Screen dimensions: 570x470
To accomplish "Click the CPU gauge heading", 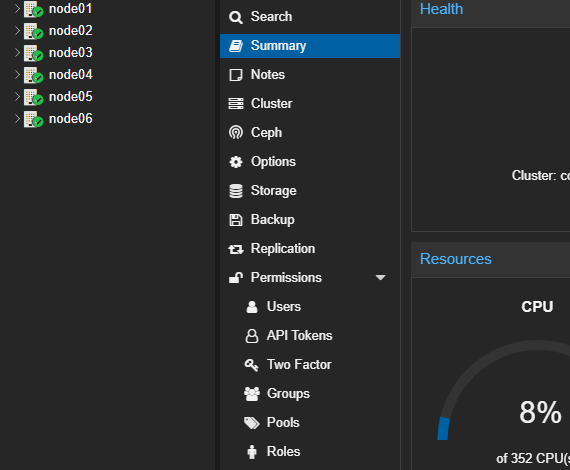I will (x=537, y=307).
